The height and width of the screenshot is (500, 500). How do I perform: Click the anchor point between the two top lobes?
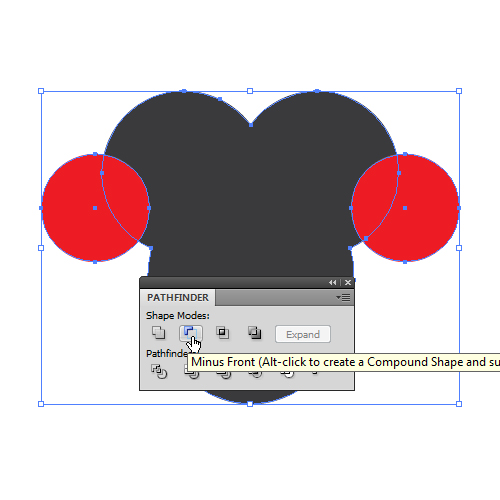(x=251, y=125)
